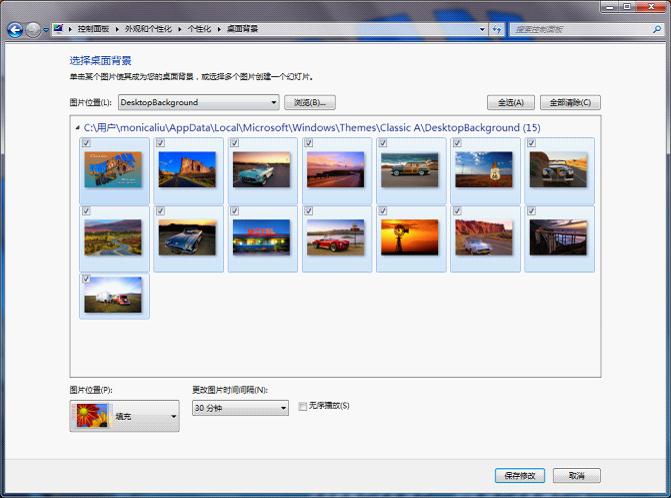Uncheck the trucks wallpaper checkbox in last row

pyautogui.click(x=87, y=279)
